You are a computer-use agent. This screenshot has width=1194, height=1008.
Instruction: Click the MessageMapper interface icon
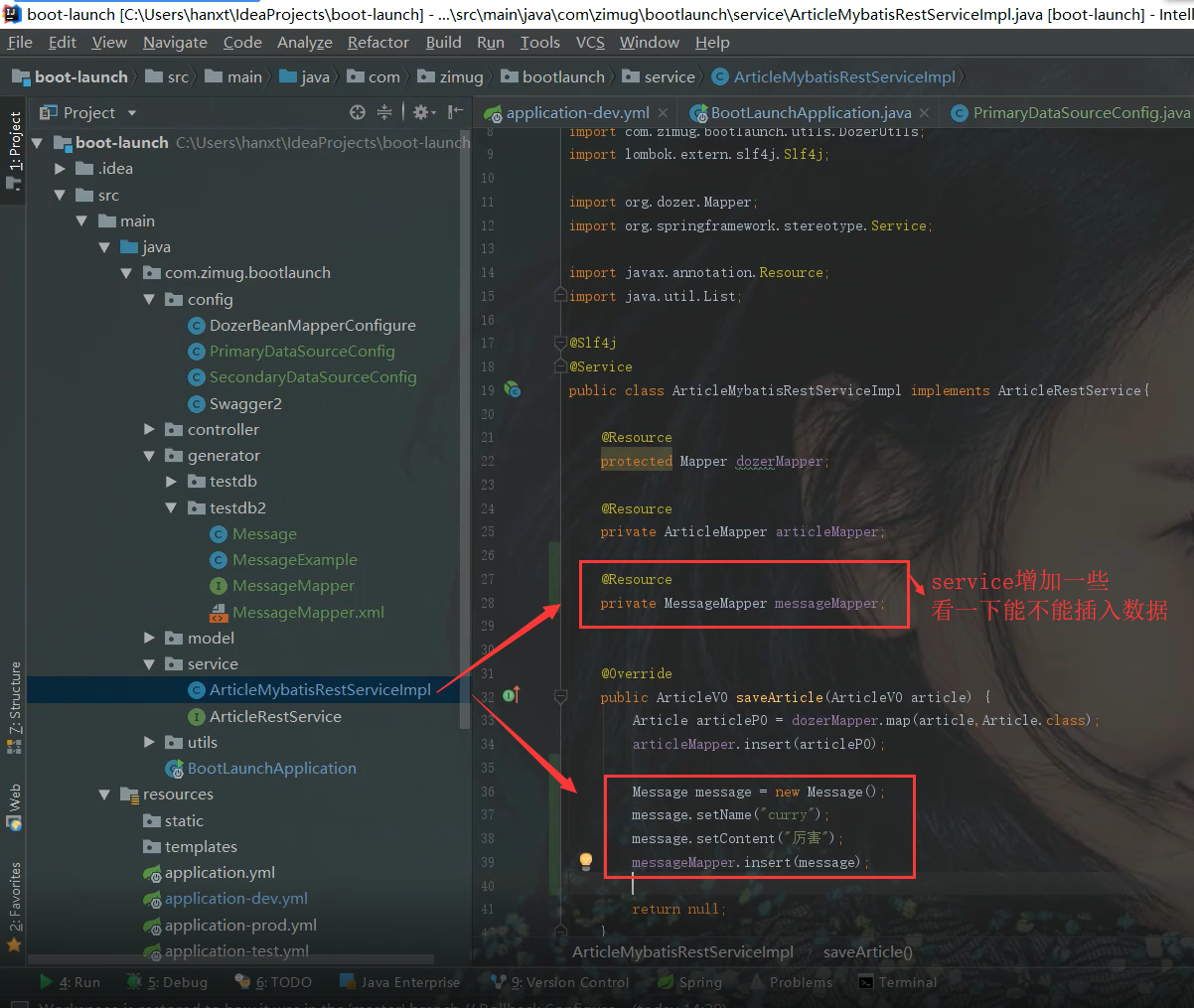(x=220, y=586)
